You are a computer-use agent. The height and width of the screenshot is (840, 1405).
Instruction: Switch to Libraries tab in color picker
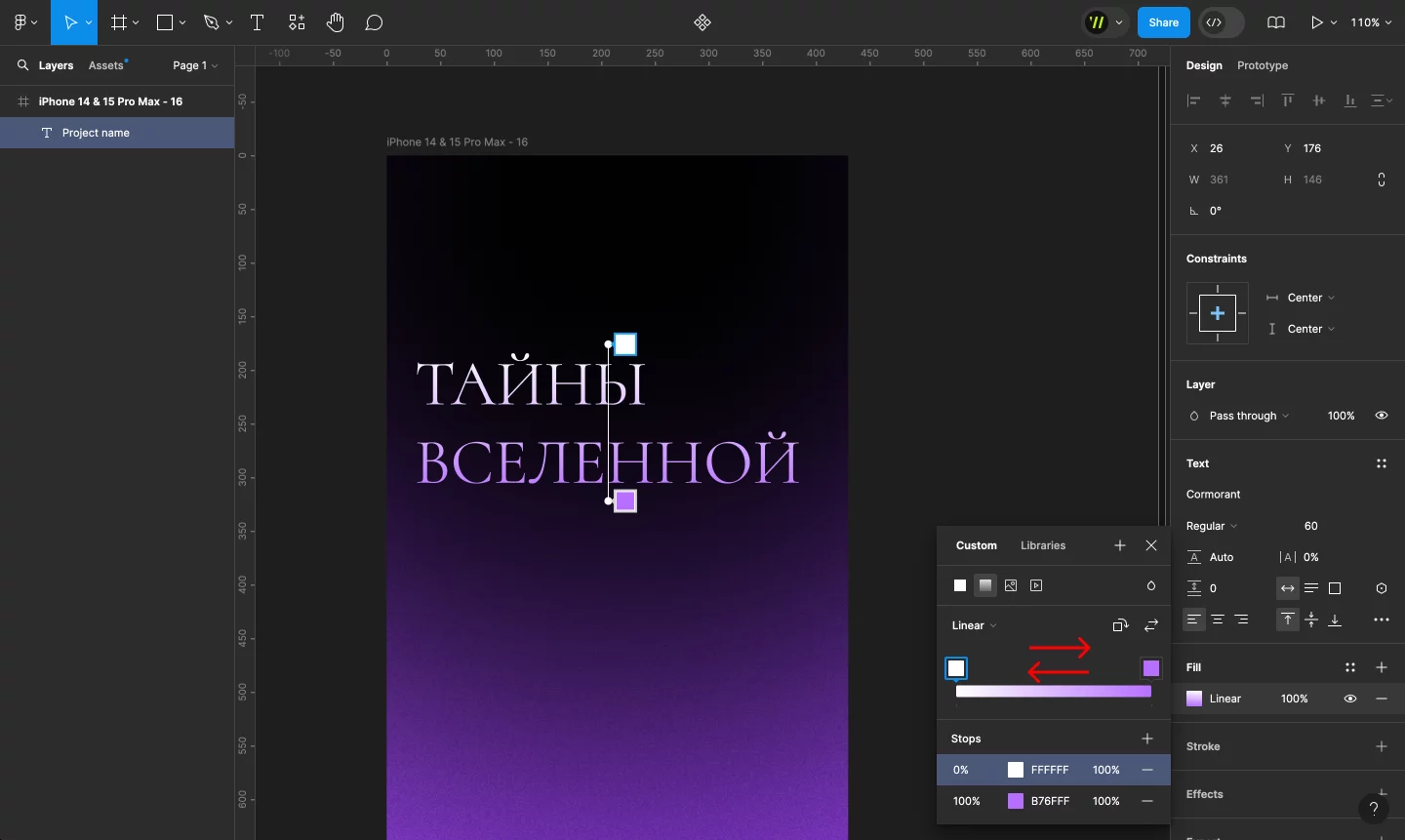[x=1043, y=545]
